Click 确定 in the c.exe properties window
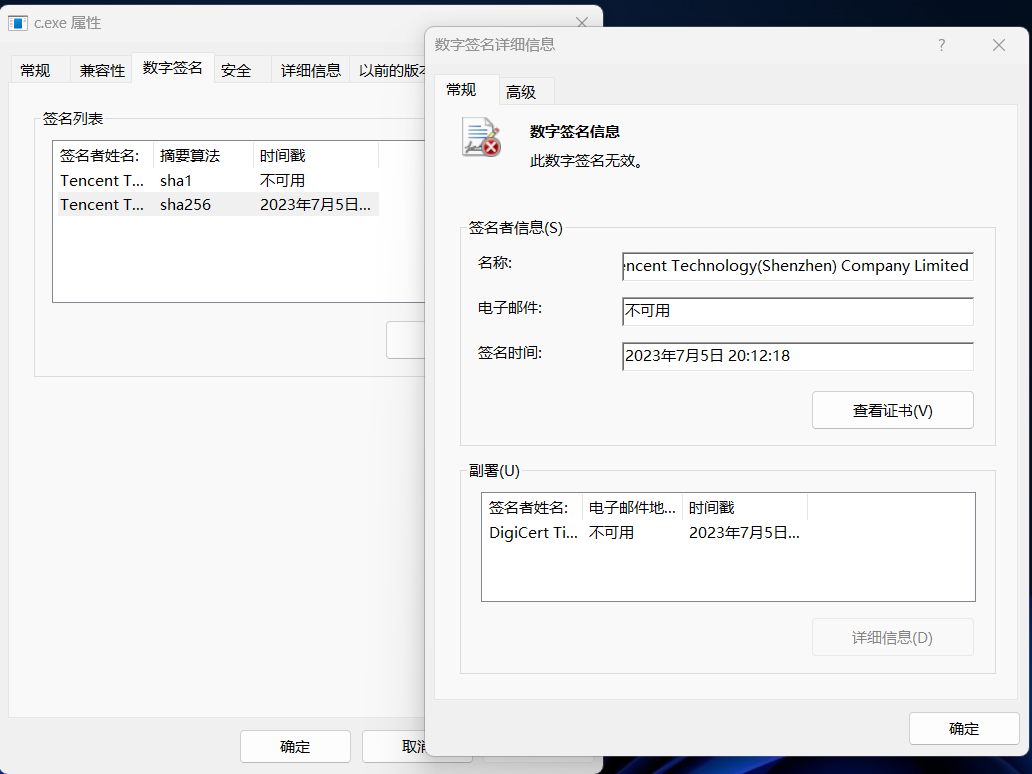Viewport: 1032px width, 774px height. (x=295, y=746)
